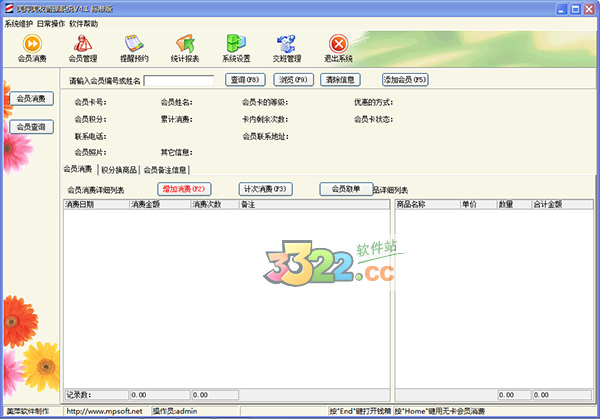600x419 pixels.
Task: Click the 退出系统 red exit icon
Action: tap(338, 48)
